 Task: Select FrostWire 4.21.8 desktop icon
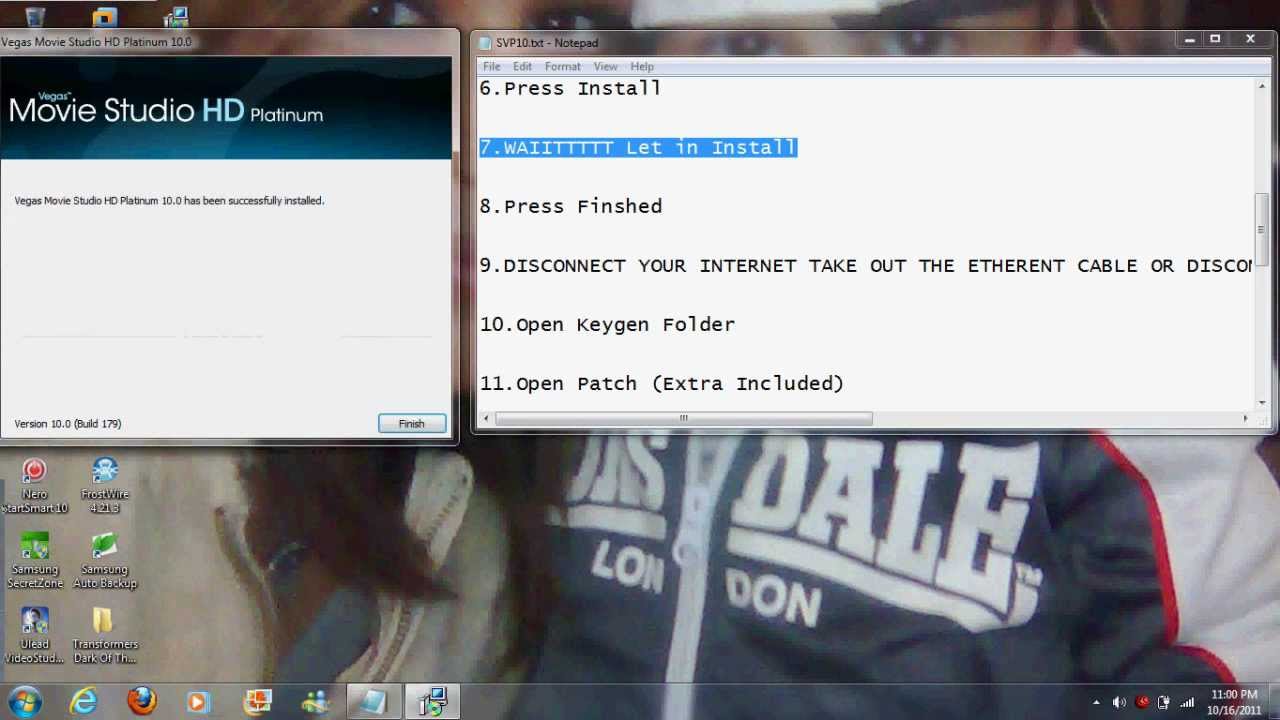(105, 485)
